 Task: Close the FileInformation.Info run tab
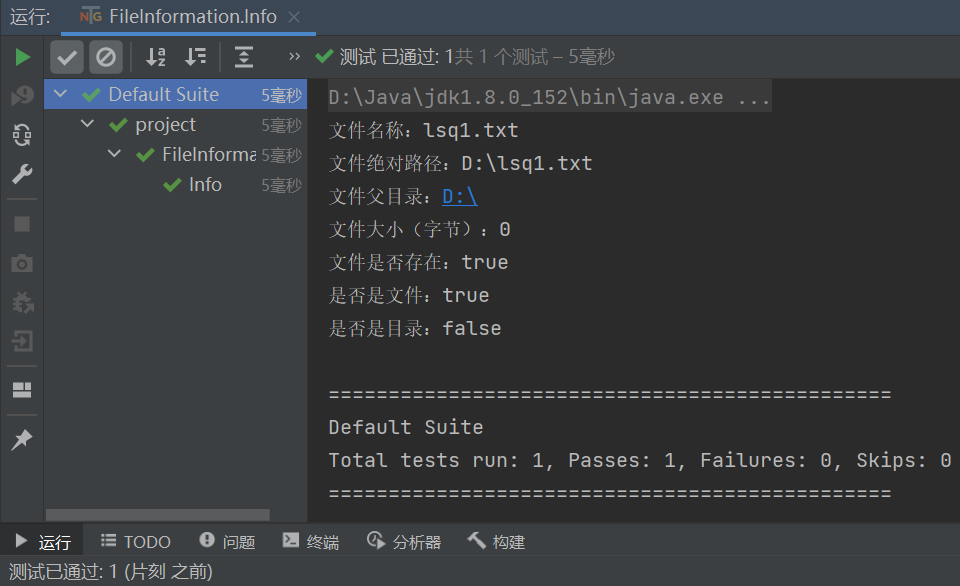[x=294, y=17]
